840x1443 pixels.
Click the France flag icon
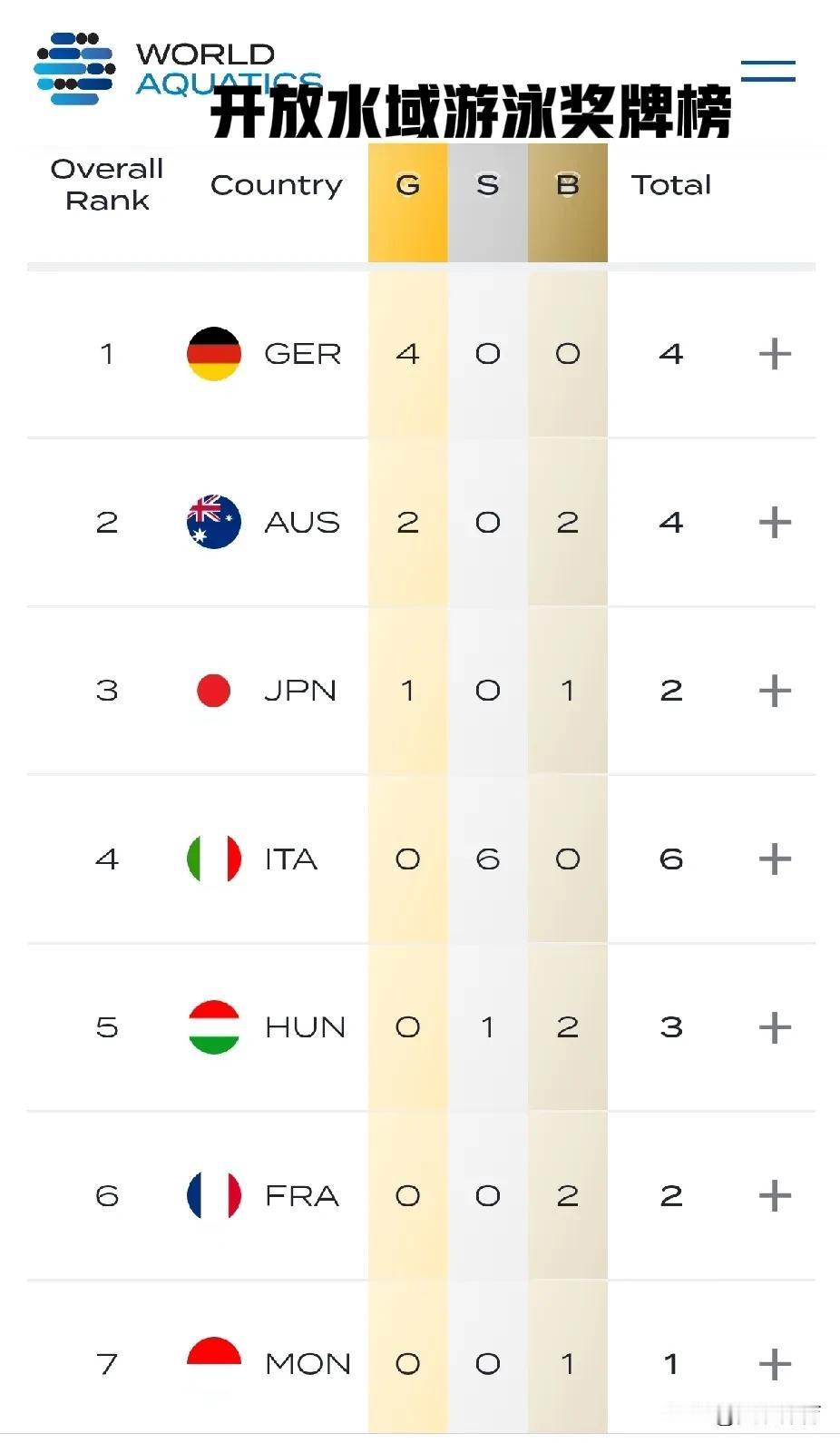214,1195
